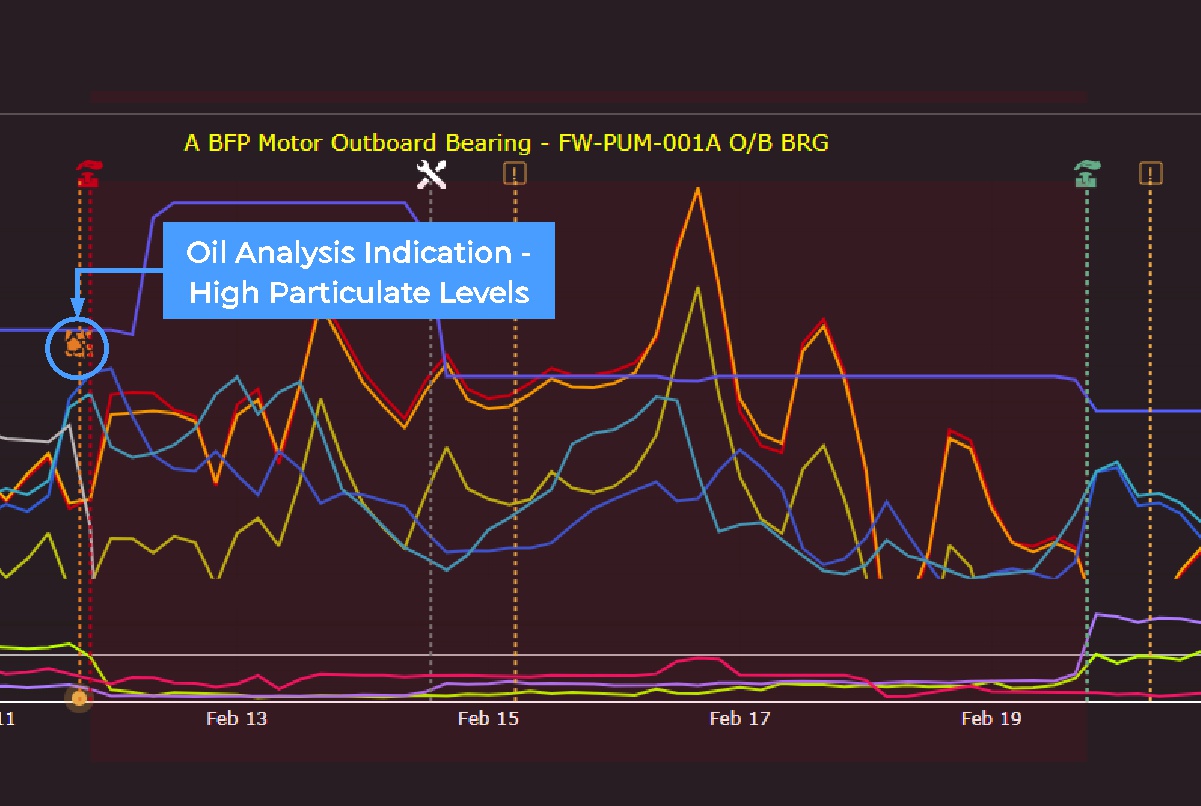Click the red line peak right of Feb 17
This screenshot has width=1201, height=806.
823,321
